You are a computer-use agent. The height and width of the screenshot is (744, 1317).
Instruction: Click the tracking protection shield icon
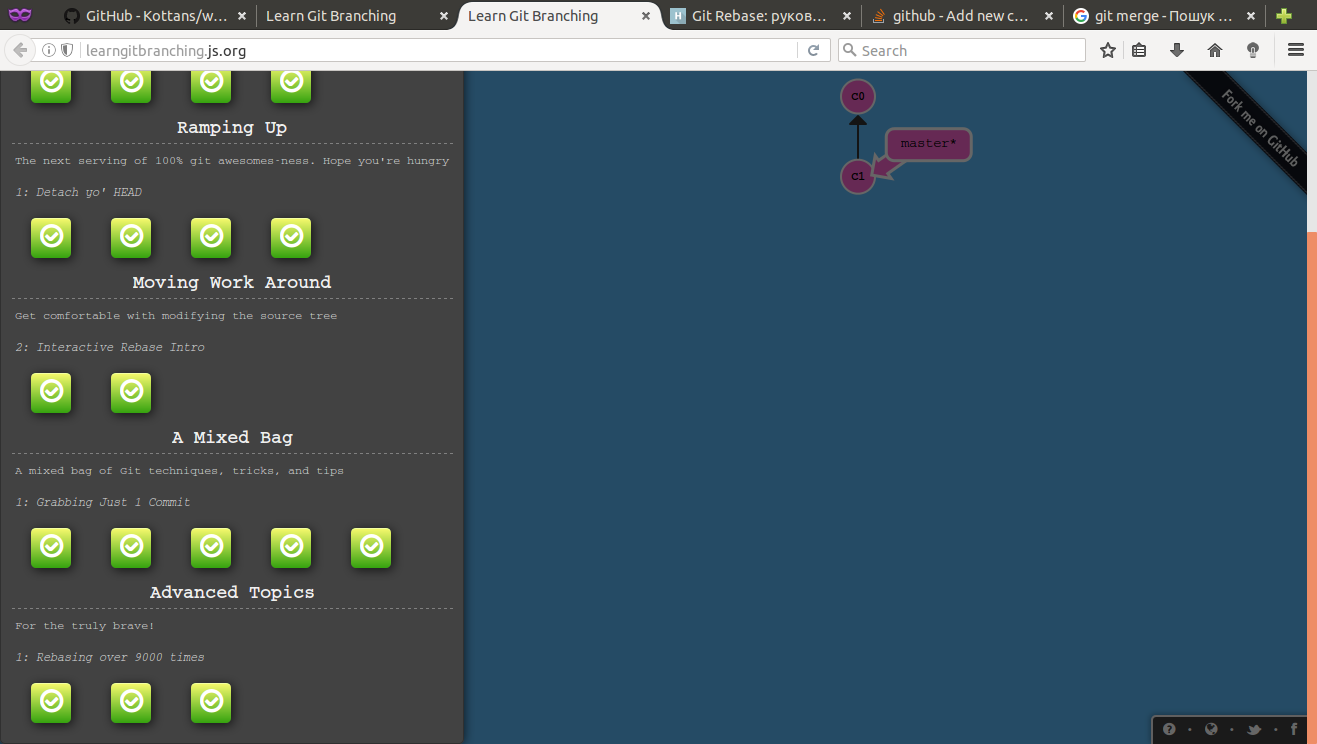tap(67, 50)
